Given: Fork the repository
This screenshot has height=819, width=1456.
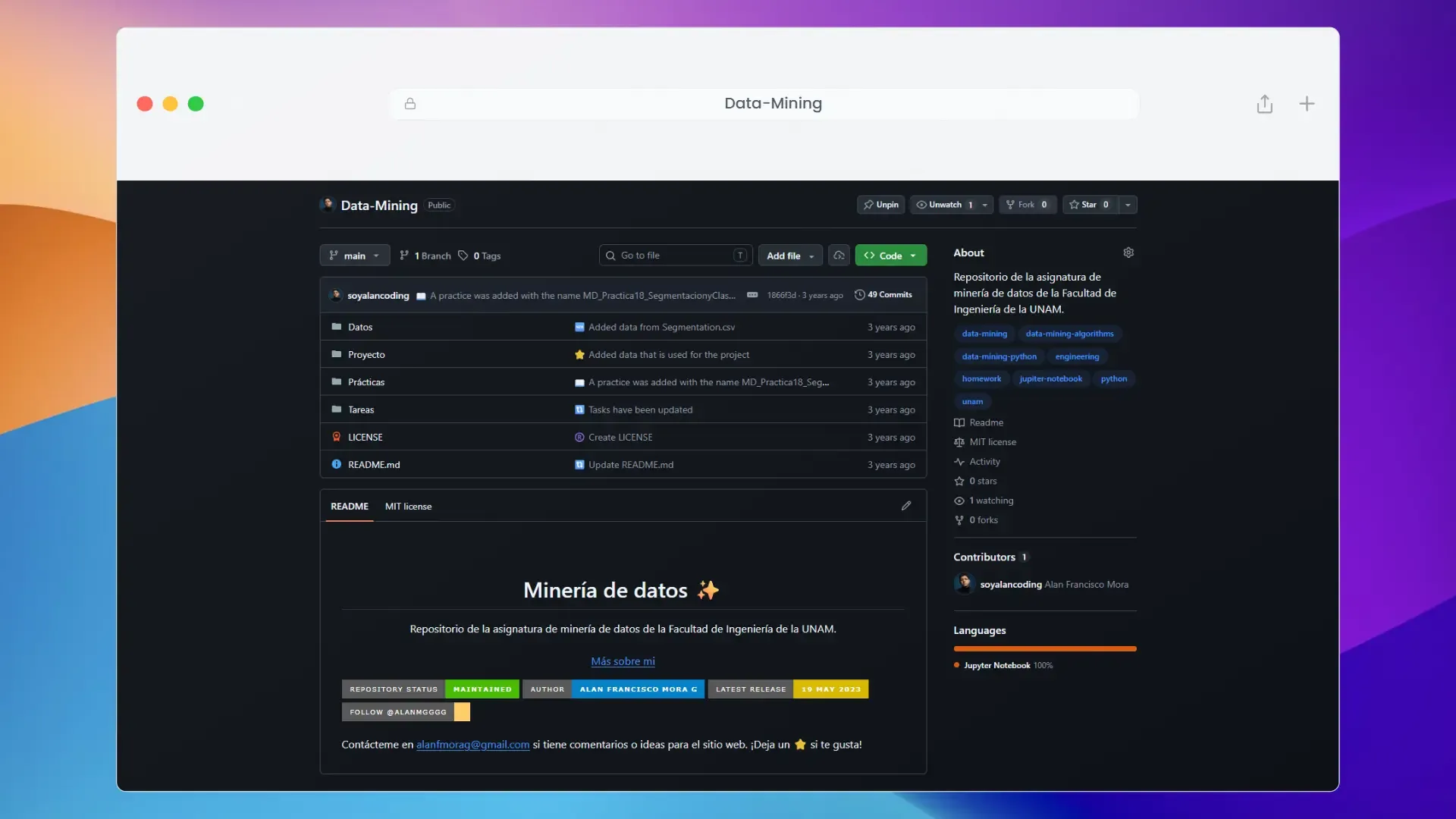Looking at the screenshot, I should [x=1028, y=205].
